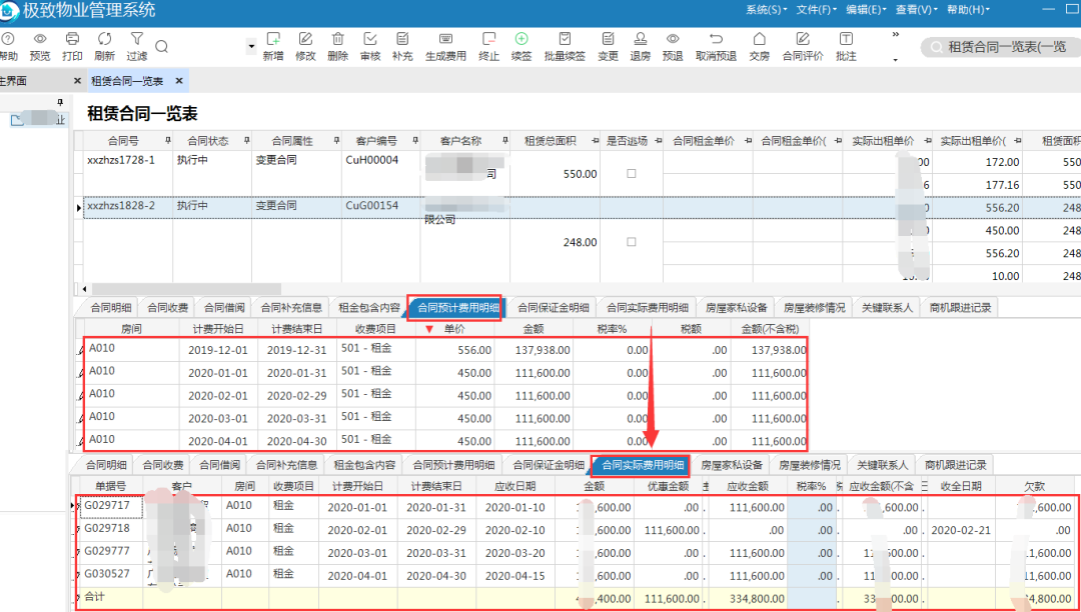Click the 审核 approve icon

click(370, 46)
